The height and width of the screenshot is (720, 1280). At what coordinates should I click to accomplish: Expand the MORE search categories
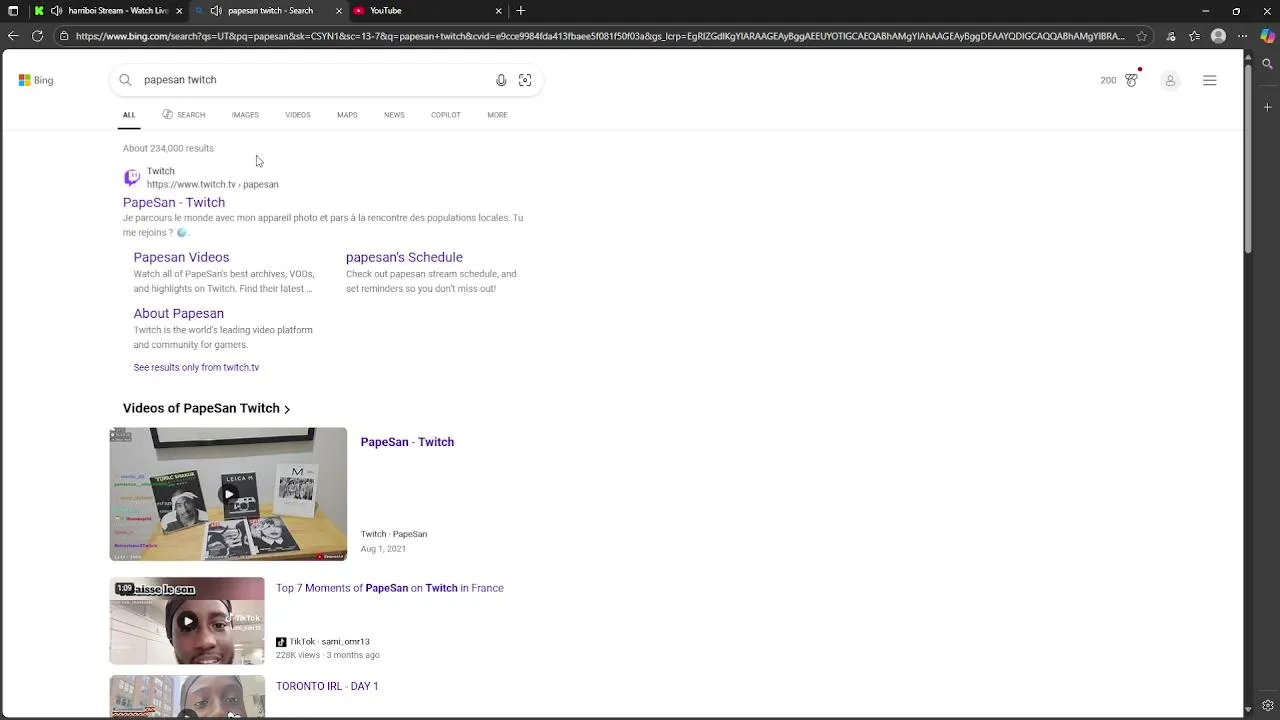pyautogui.click(x=497, y=115)
